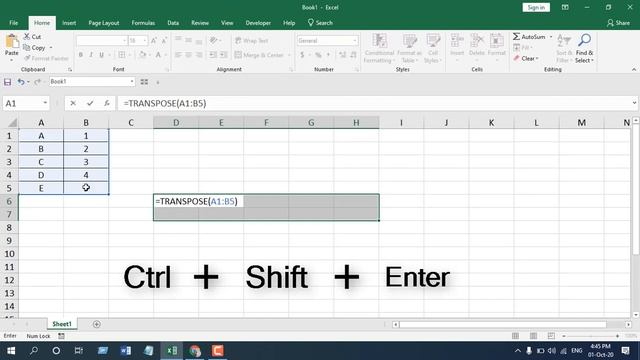
Task: Click in the formula bar text
Action: click(x=165, y=103)
